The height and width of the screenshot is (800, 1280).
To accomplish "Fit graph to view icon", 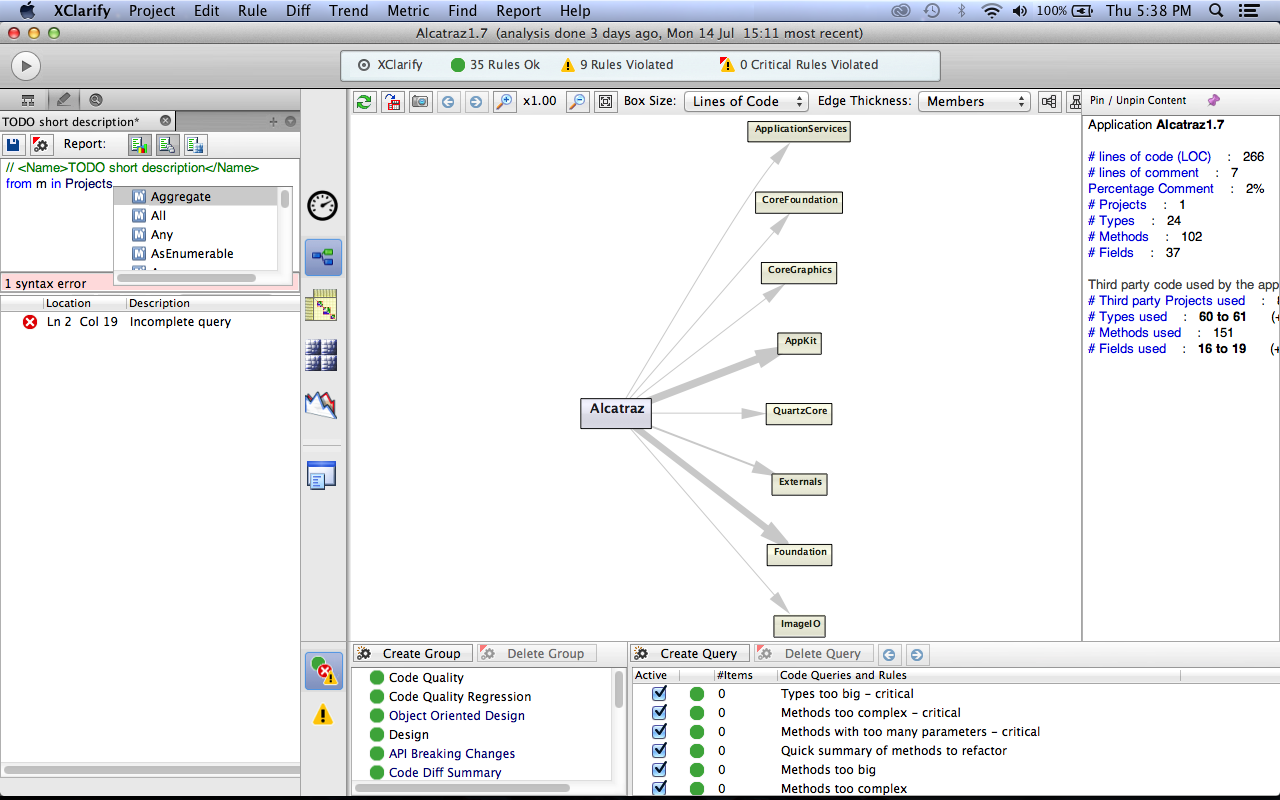I will (606, 101).
